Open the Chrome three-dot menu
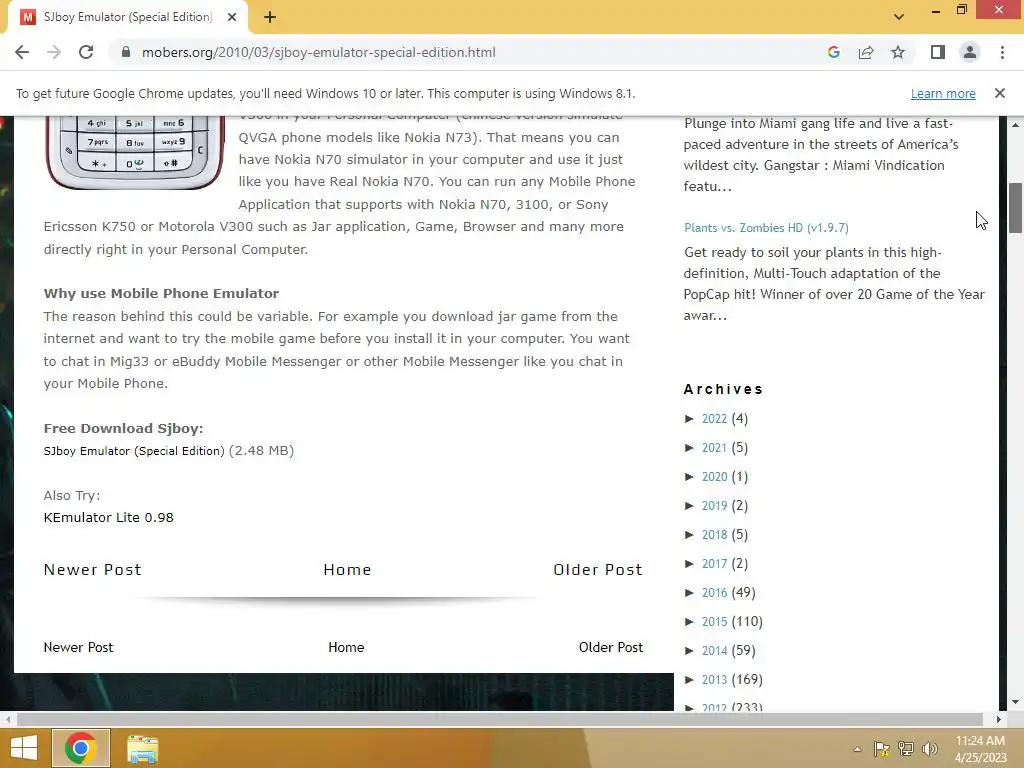1024x768 pixels. coord(1002,52)
